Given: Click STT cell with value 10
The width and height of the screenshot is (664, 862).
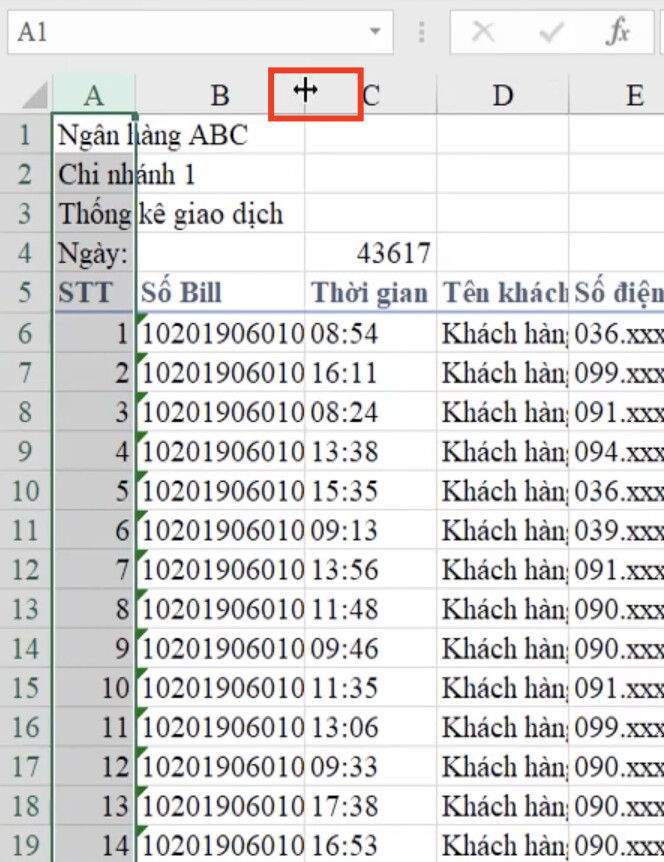Looking at the screenshot, I should [x=94, y=687].
